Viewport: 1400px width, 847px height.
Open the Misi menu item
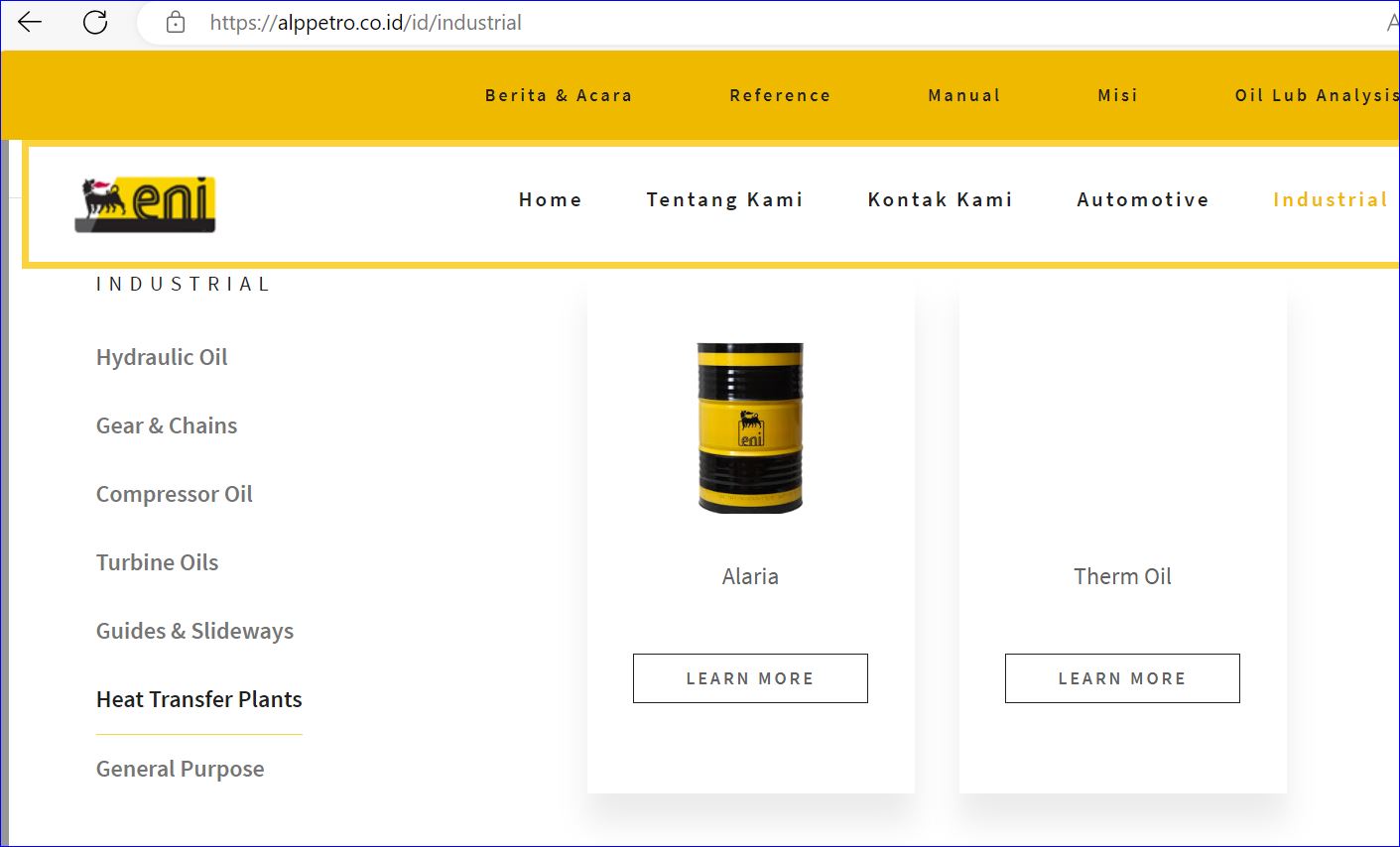(1117, 95)
